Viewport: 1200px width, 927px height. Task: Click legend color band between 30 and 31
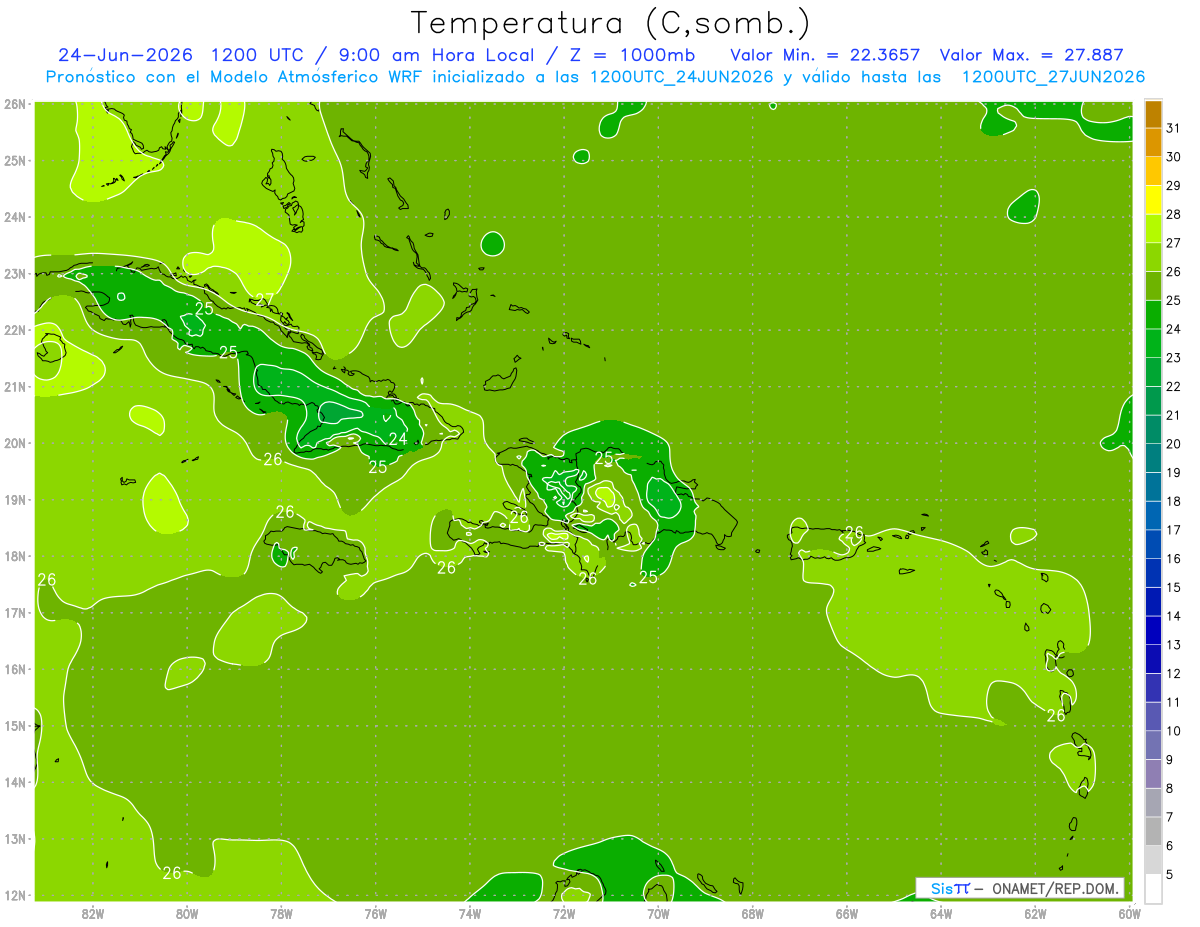point(1153,142)
